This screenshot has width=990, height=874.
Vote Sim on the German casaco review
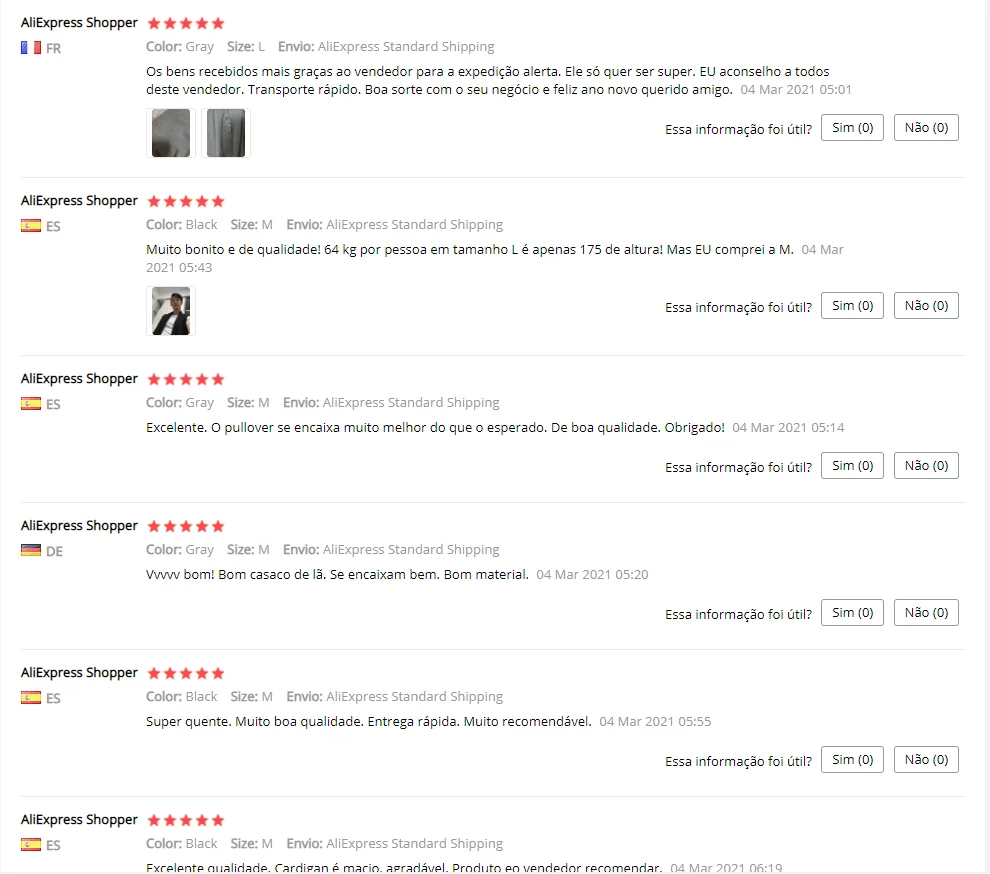pyautogui.click(x=852, y=613)
